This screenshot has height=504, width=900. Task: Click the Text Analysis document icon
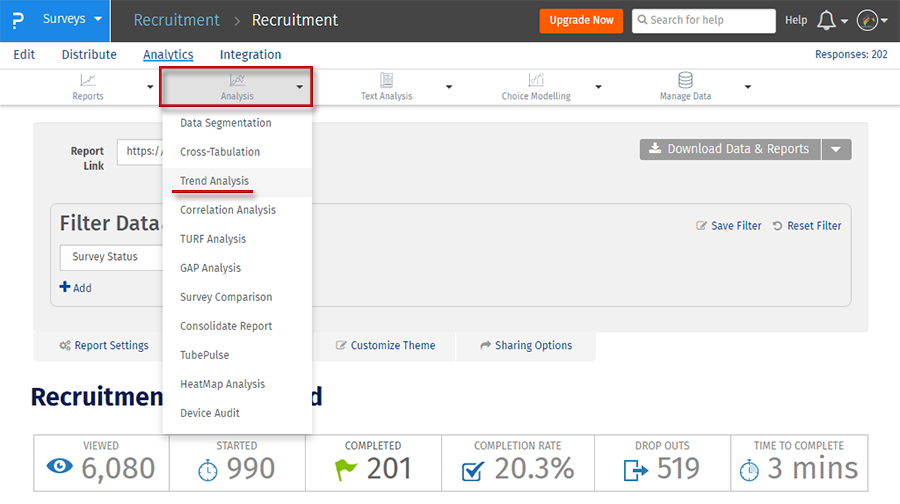[x=386, y=80]
